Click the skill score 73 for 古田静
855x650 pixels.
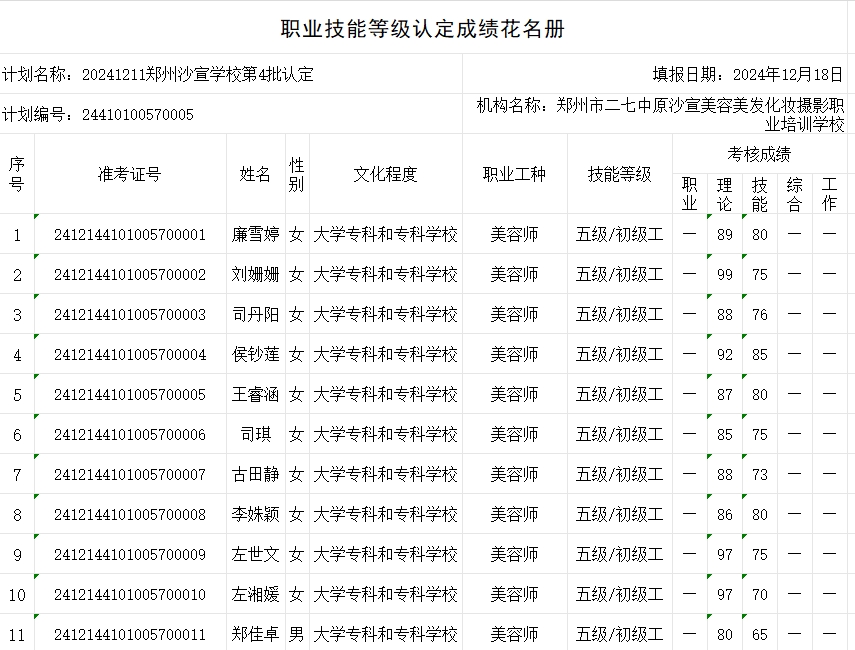pos(760,475)
